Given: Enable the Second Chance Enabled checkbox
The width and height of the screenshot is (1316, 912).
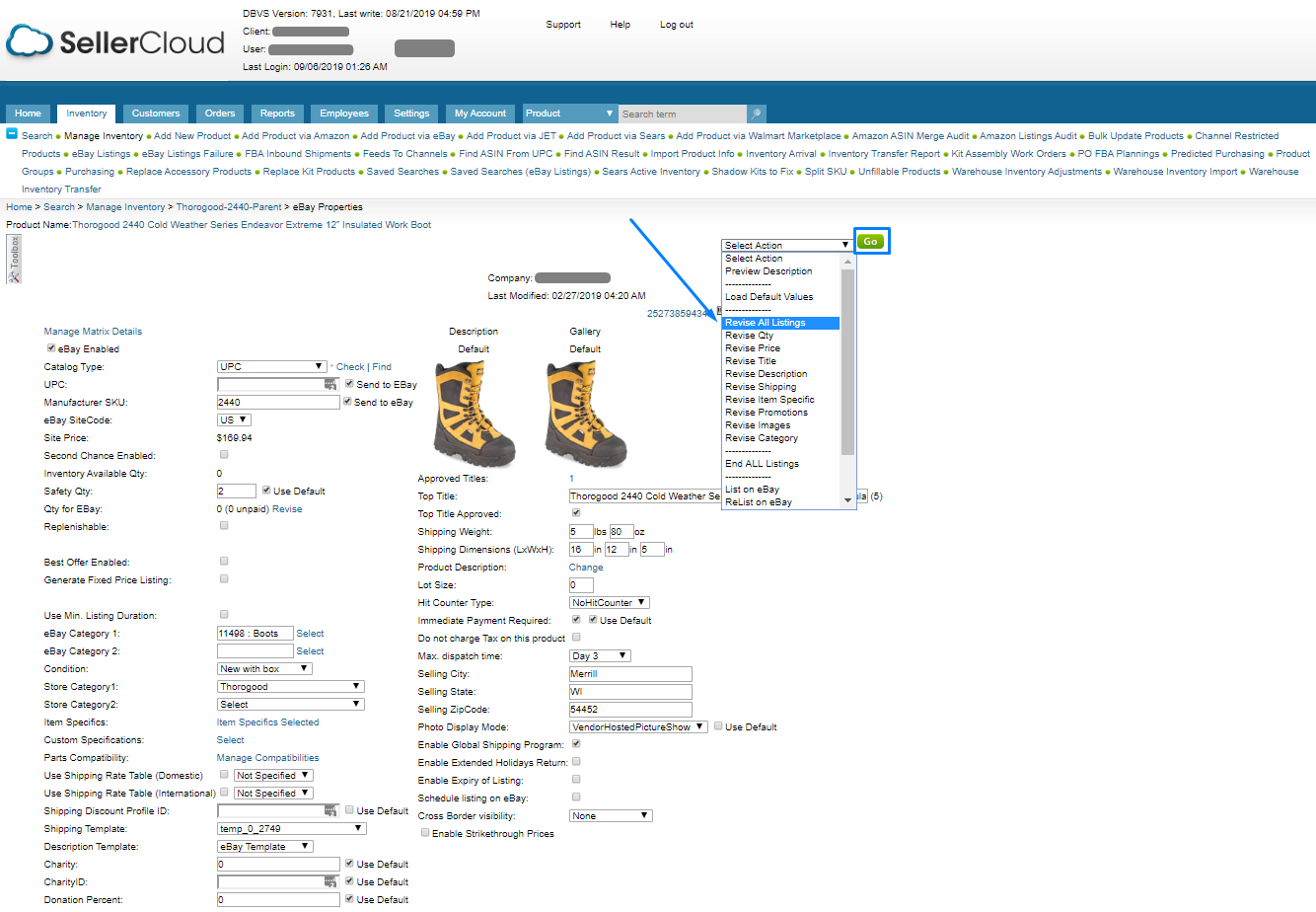Looking at the screenshot, I should tap(224, 455).
